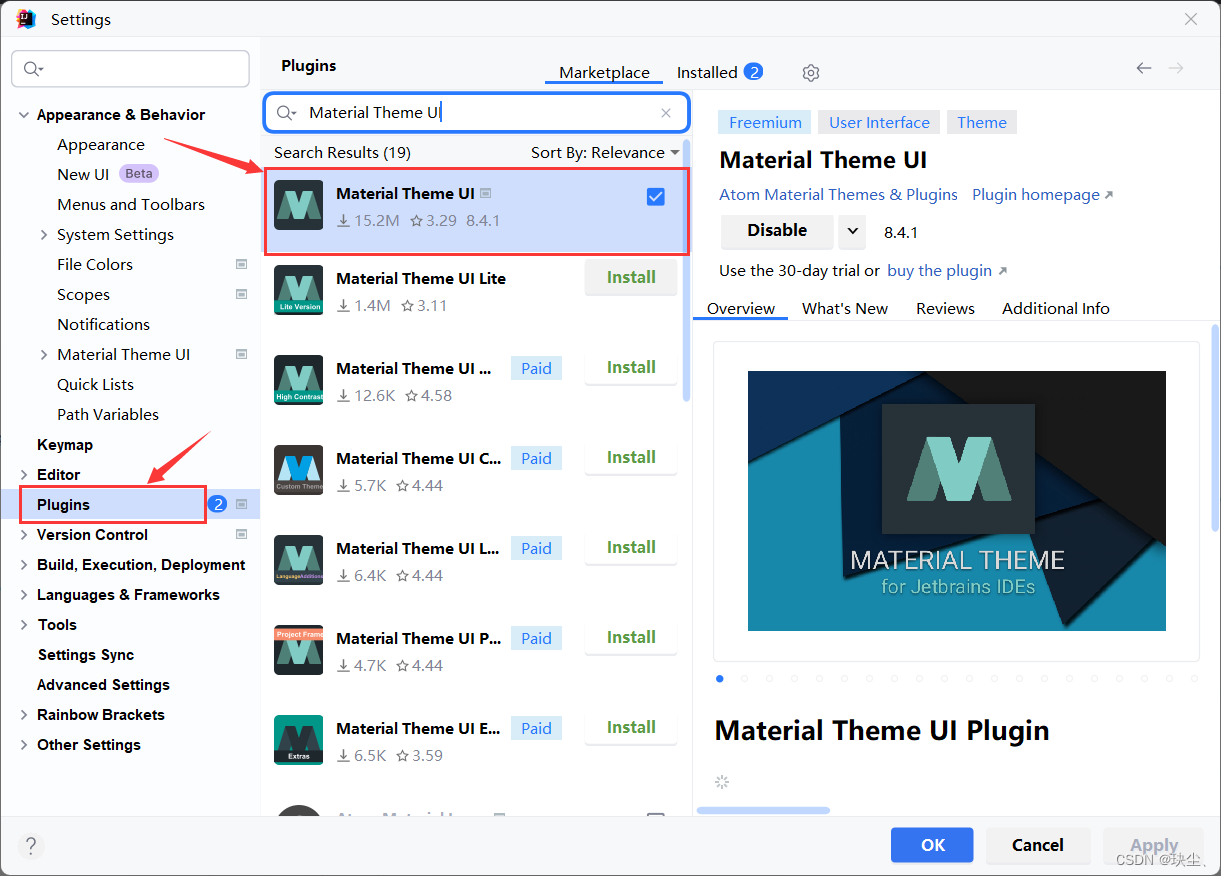Click the Project Frame plugin logo
1221x876 pixels.
point(298,650)
